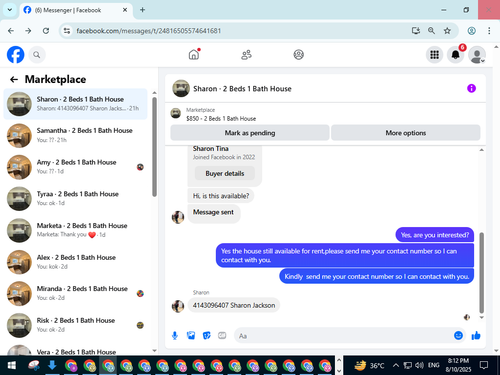Screen dimensions: 500x375
Task: Click the chat message scrollbar thumb
Action: click(x=481, y=273)
